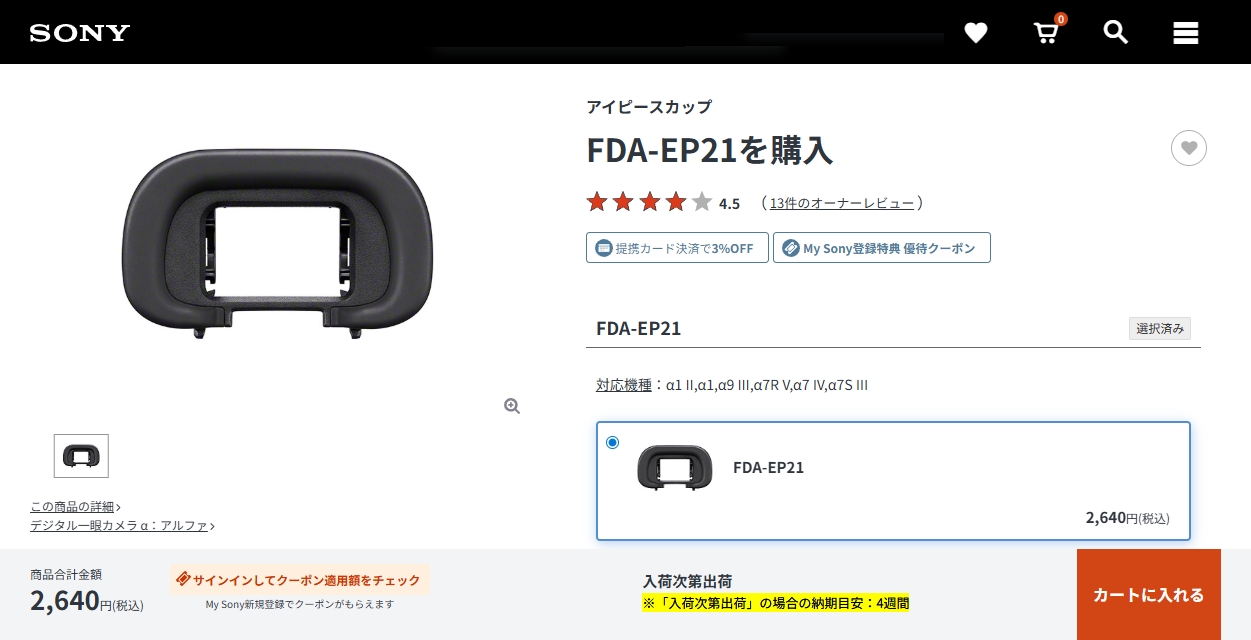Zoom the product image with magnifier icon
The width and height of the screenshot is (1251, 640).
(x=512, y=406)
